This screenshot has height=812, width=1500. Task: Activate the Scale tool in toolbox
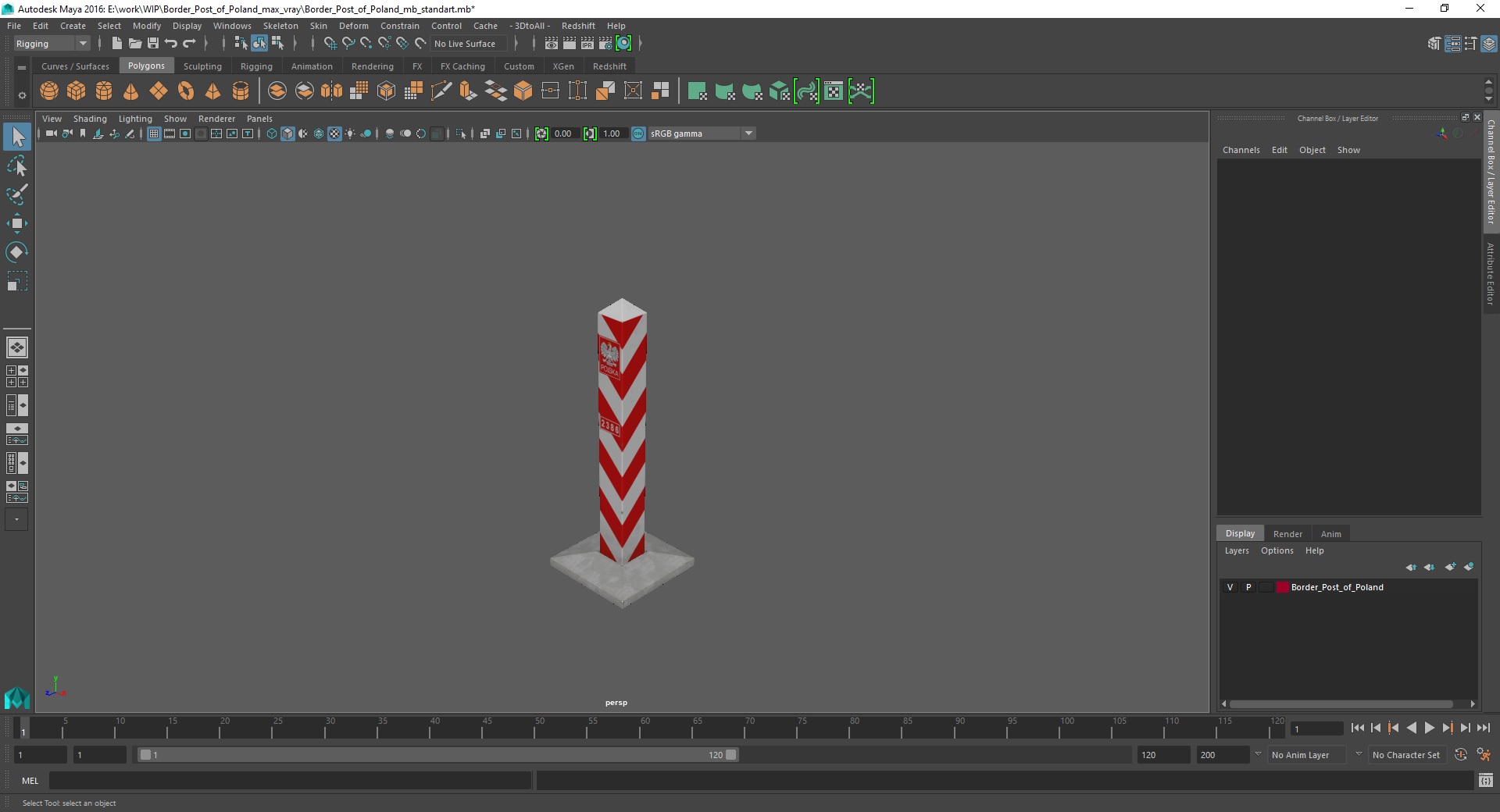click(17, 281)
